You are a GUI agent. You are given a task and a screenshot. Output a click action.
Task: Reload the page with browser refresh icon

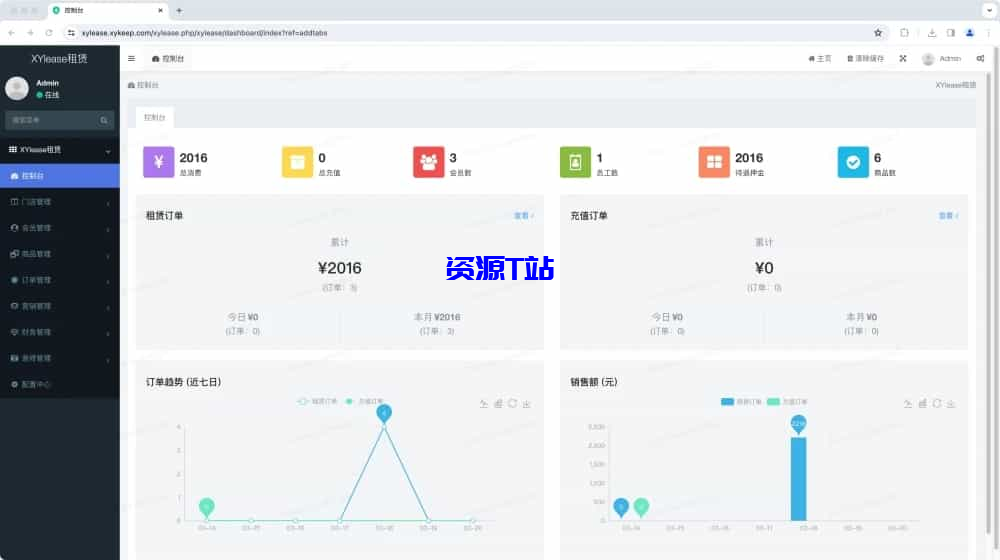tap(49, 33)
